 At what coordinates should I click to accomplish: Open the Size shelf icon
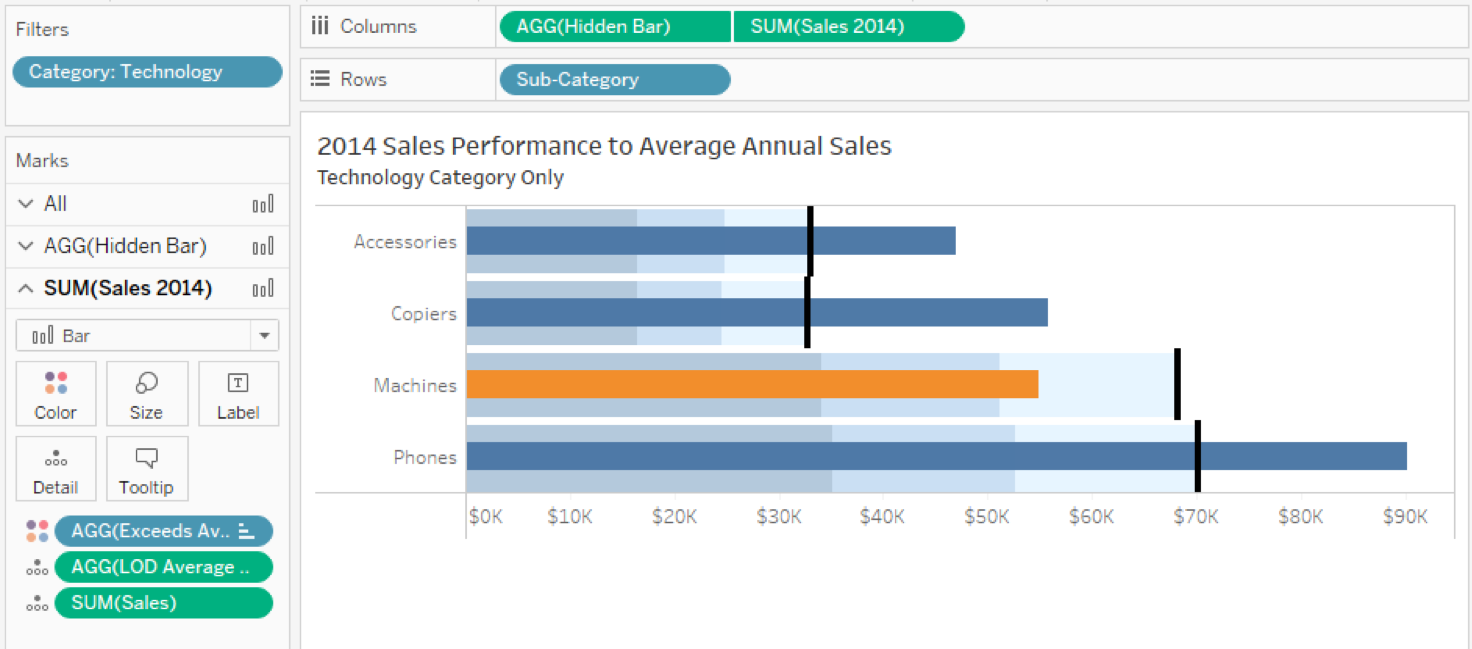pyautogui.click(x=146, y=393)
